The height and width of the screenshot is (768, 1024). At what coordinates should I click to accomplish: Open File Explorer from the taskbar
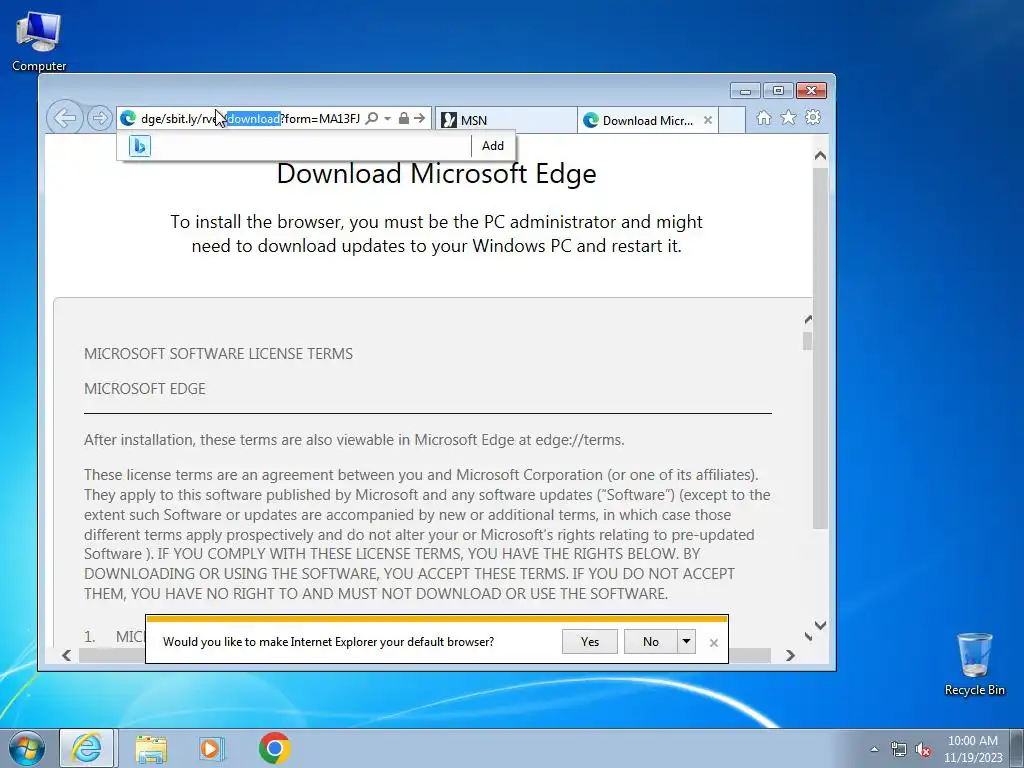151,748
